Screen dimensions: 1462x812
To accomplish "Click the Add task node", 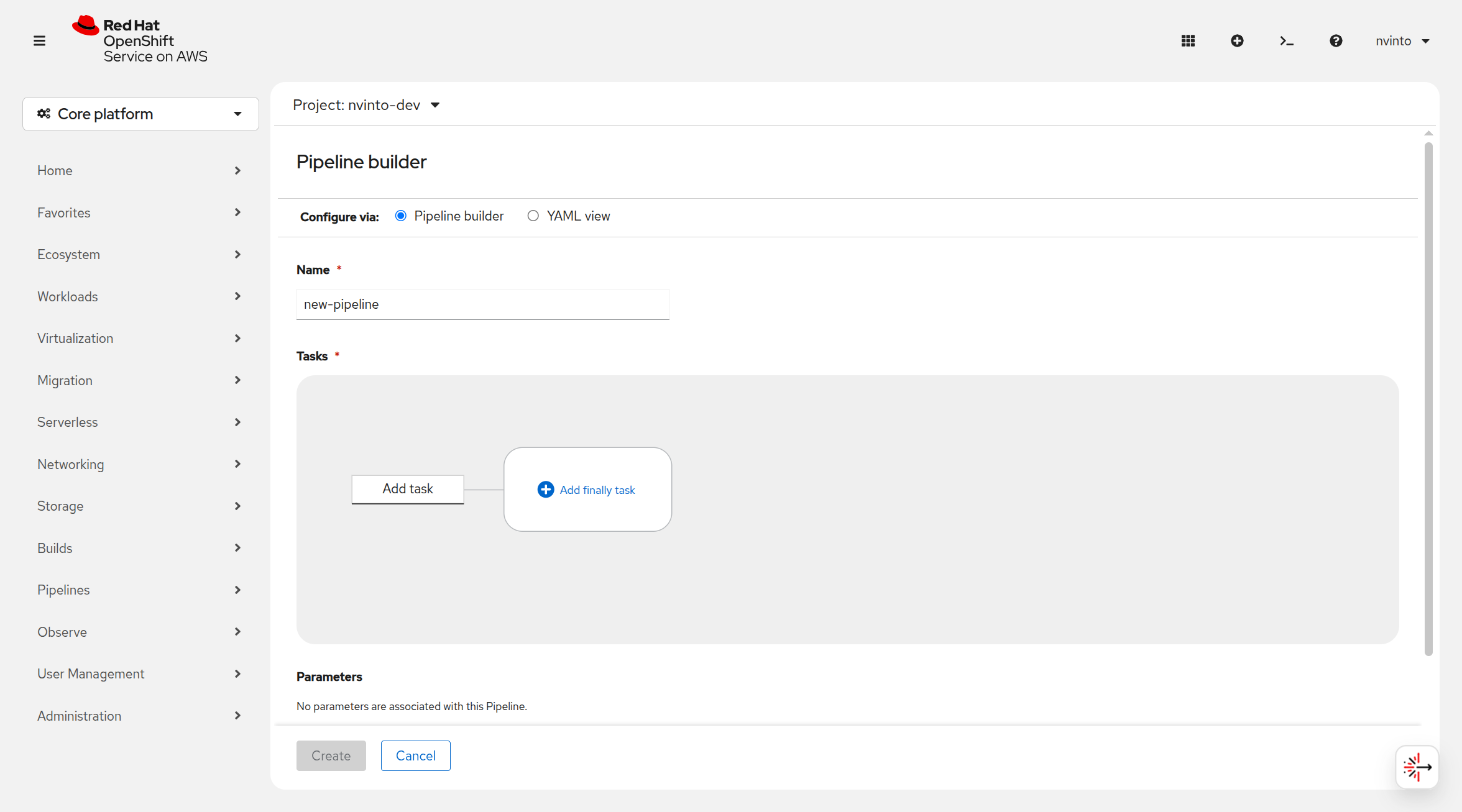I will pyautogui.click(x=408, y=489).
